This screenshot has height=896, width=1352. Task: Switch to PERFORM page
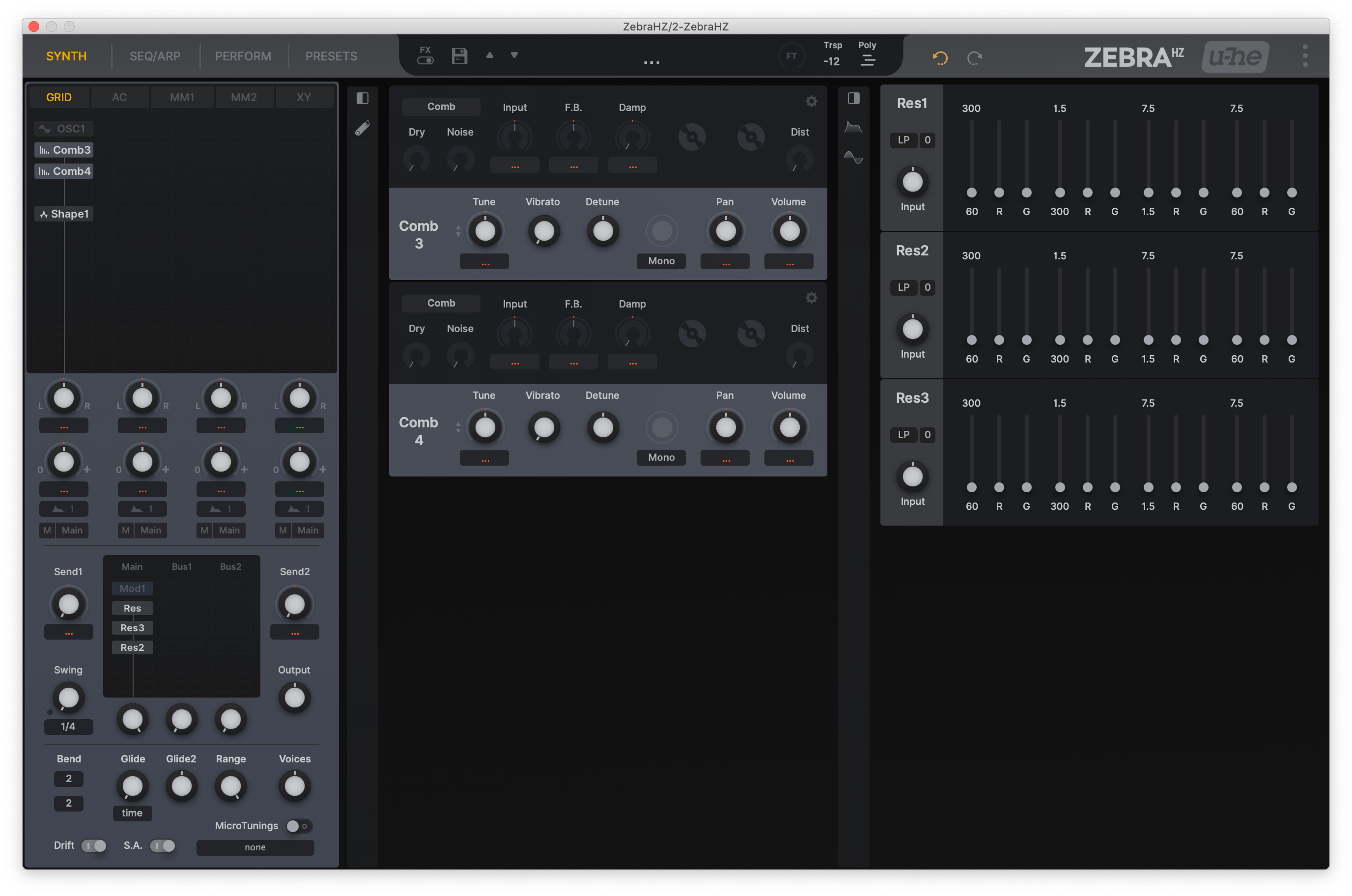coord(243,56)
